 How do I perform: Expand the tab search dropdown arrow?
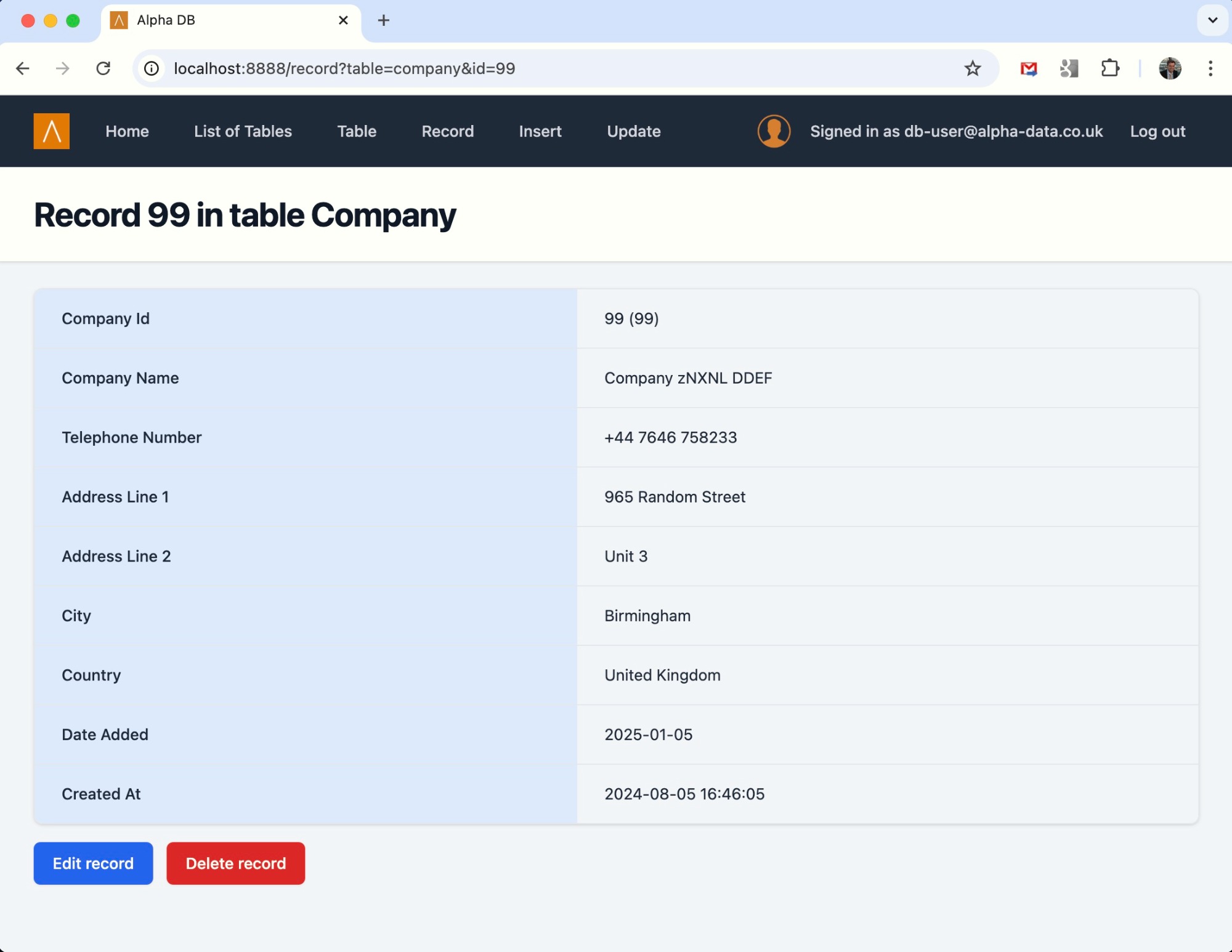pos(1212,20)
